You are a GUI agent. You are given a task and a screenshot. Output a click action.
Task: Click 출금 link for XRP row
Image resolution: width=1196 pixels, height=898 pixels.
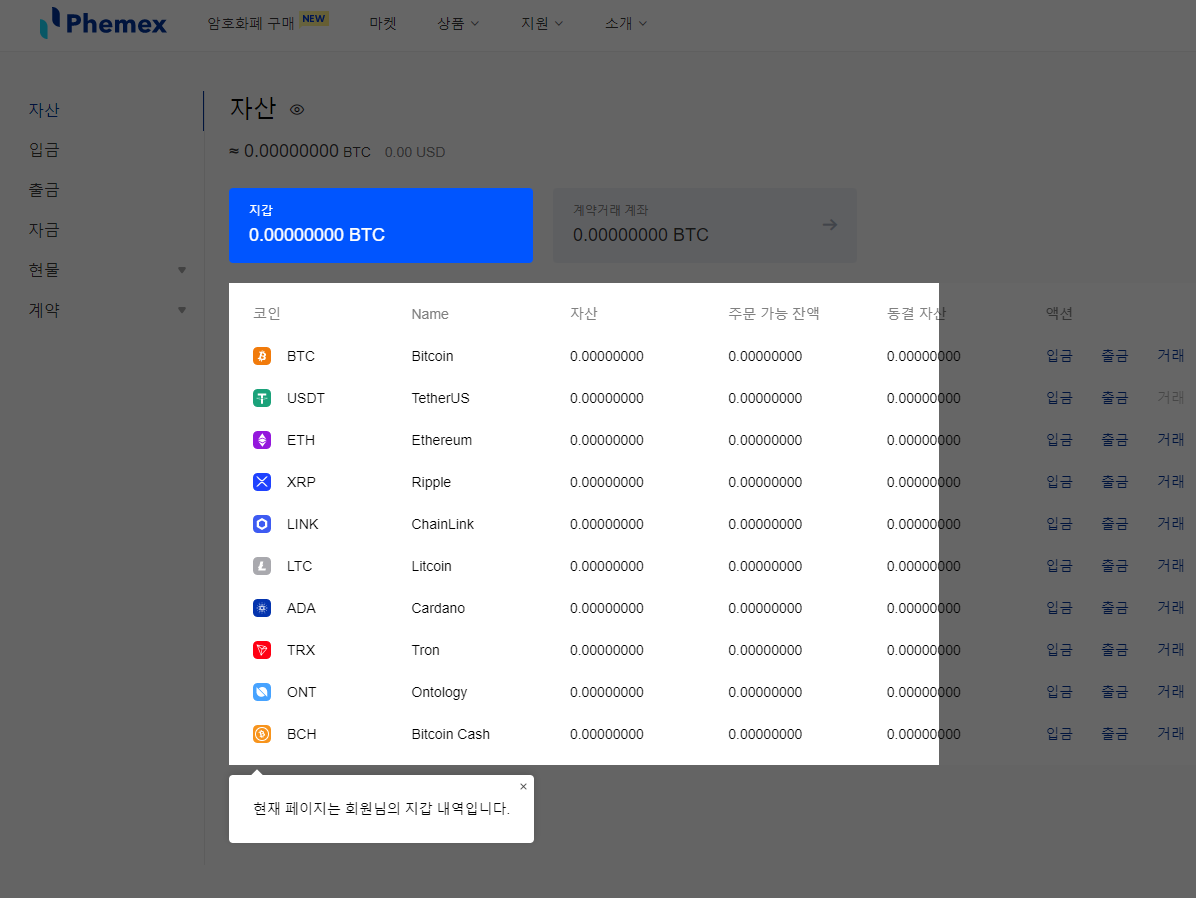[1114, 482]
